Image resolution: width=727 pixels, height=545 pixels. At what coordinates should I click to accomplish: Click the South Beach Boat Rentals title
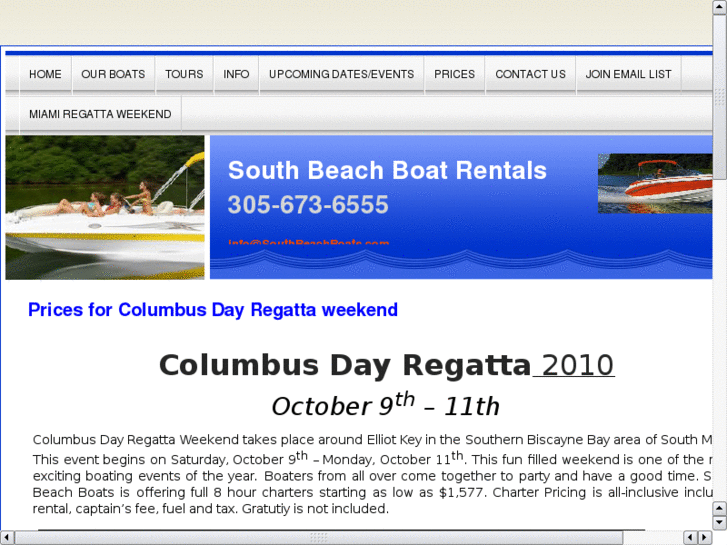[387, 170]
